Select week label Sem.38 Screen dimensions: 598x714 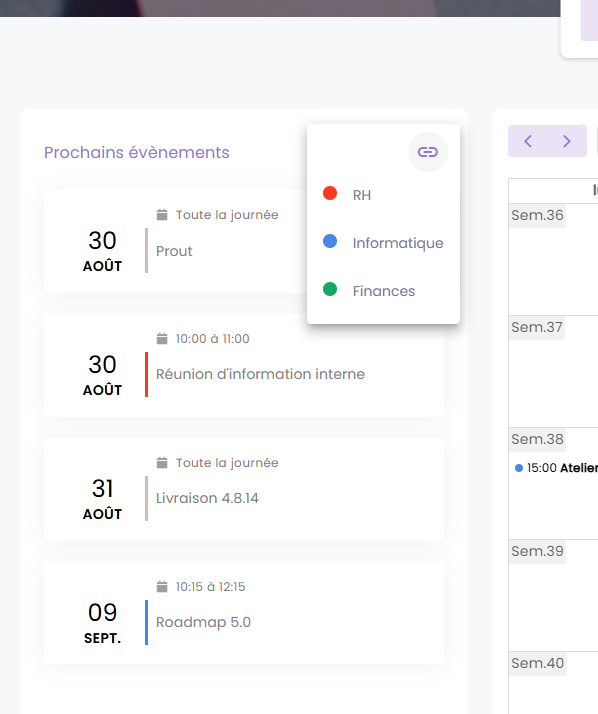537,439
